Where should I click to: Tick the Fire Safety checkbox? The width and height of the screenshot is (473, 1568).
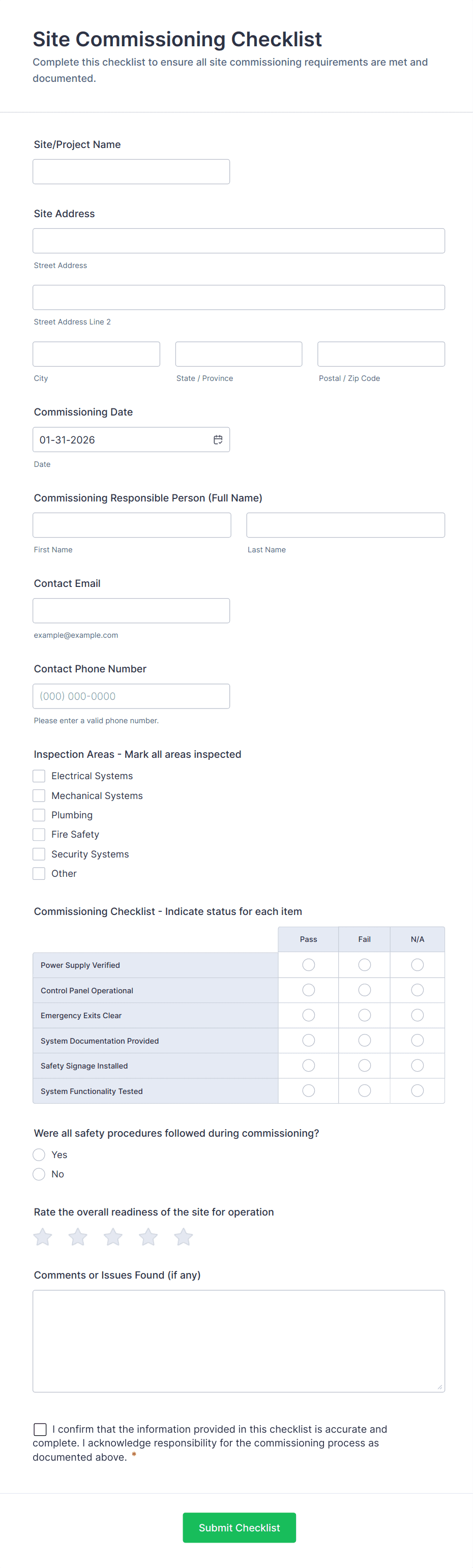click(39, 835)
